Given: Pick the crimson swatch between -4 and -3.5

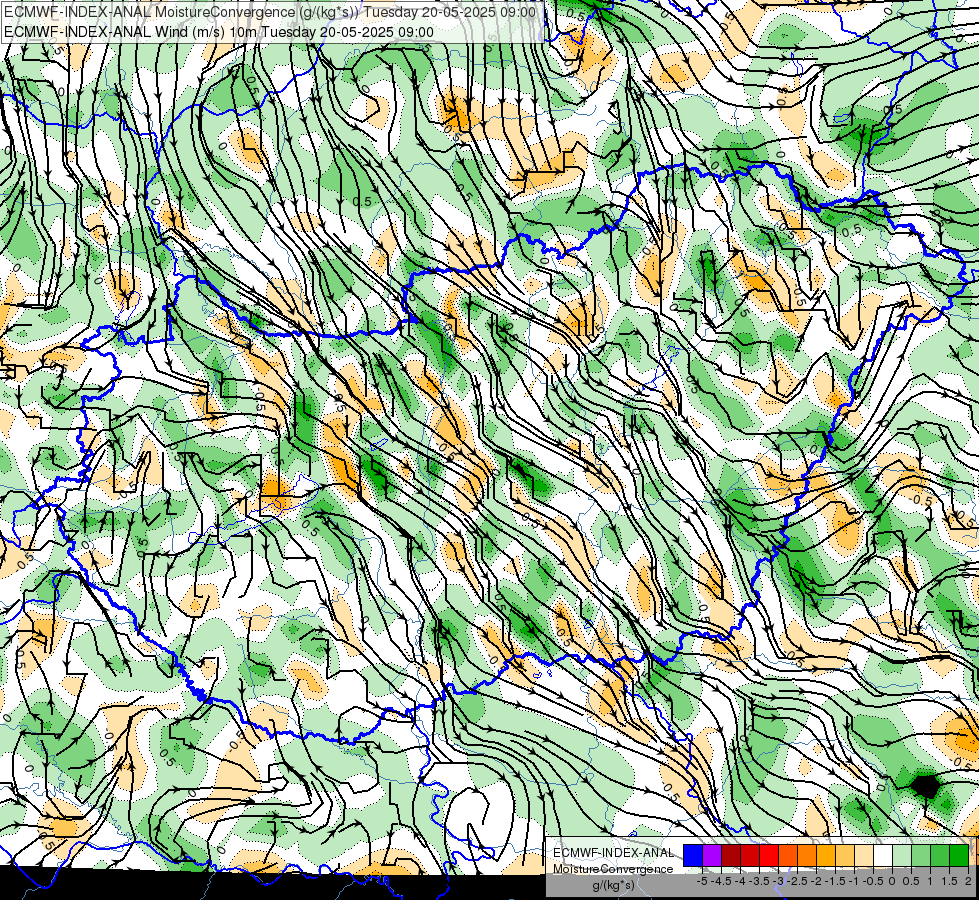Looking at the screenshot, I should click(750, 856).
